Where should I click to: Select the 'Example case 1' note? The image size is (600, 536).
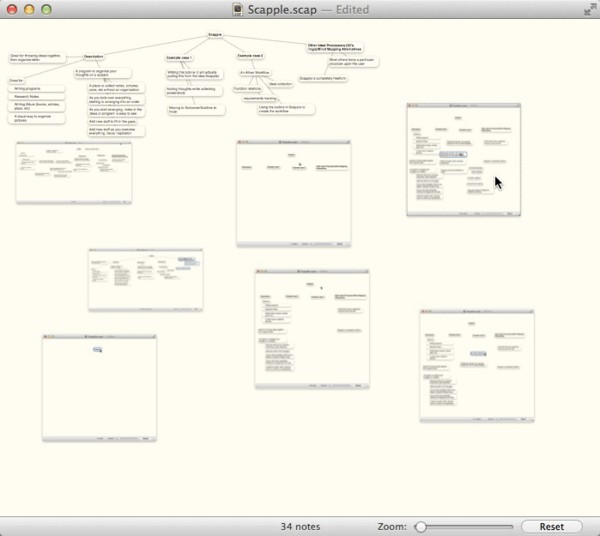coord(179,58)
